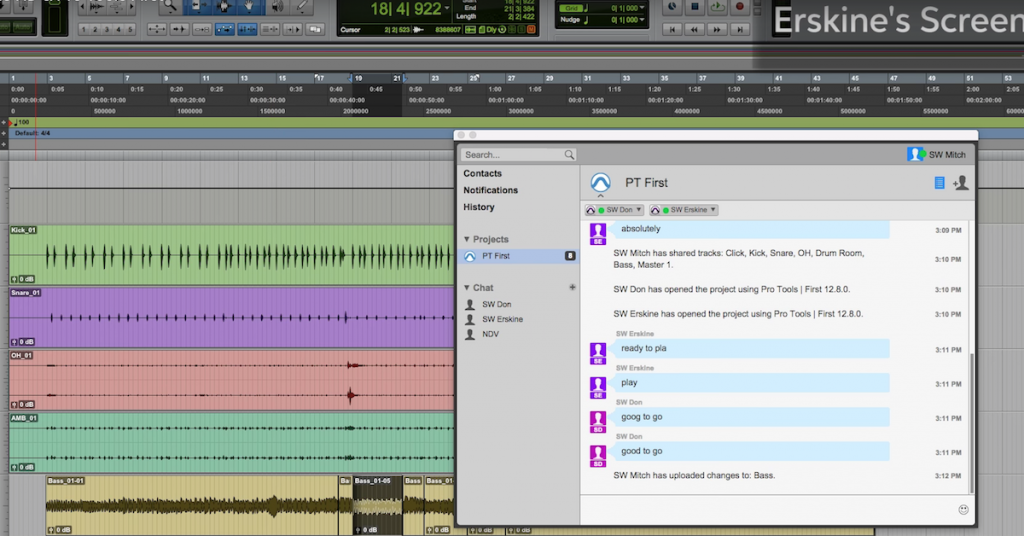
Task: Click the chat message input box
Action: (x=767, y=510)
